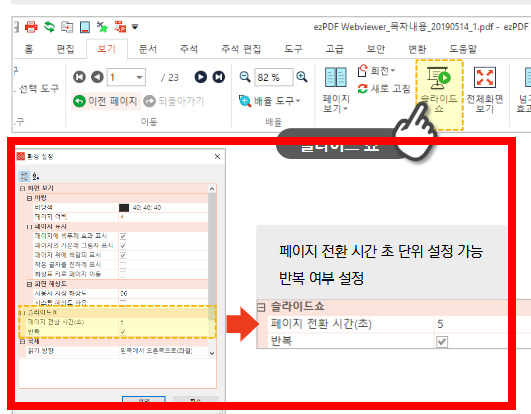Enable the fifth 페이지 표시 checkbox

[123, 274]
